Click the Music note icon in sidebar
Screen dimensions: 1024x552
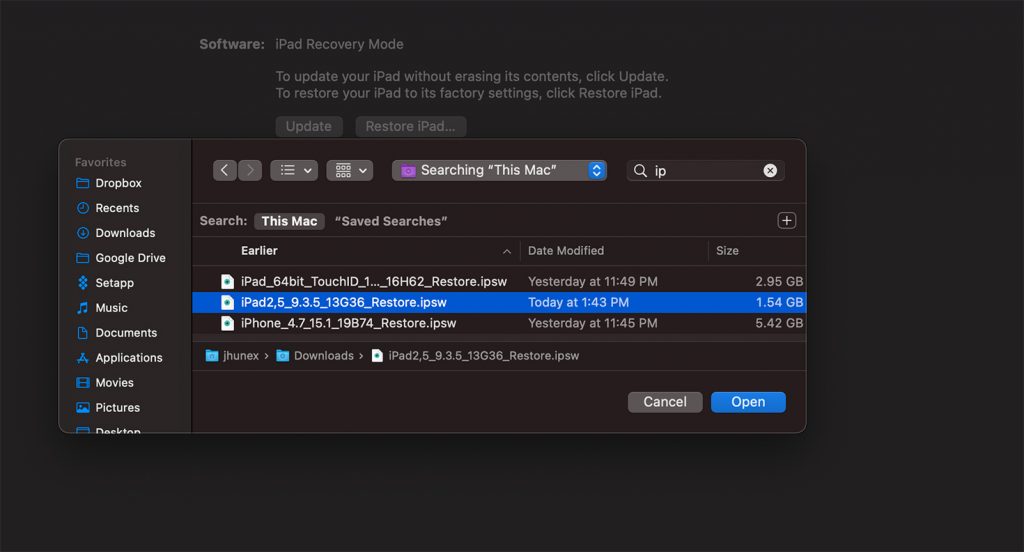[82, 308]
